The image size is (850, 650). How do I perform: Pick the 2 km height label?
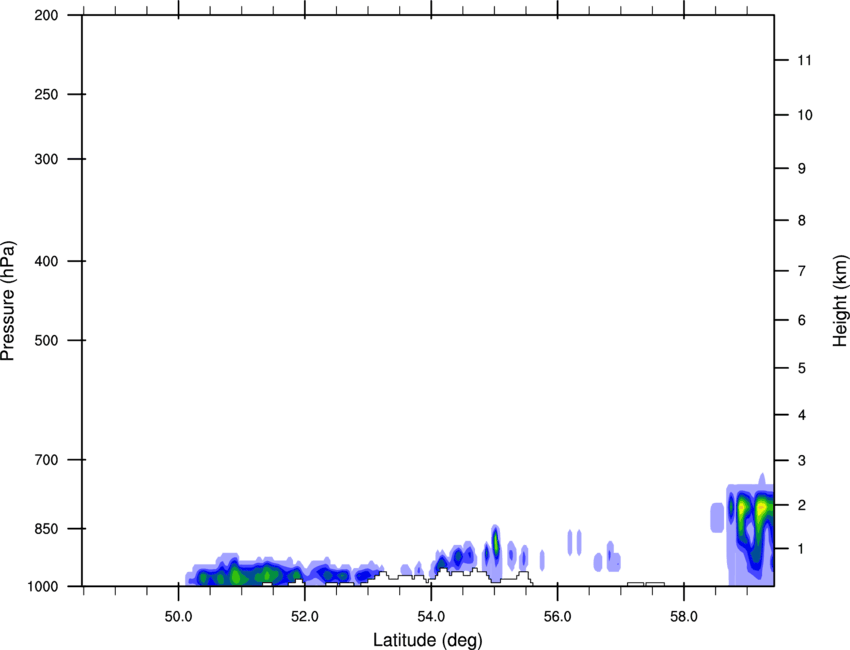click(x=802, y=505)
